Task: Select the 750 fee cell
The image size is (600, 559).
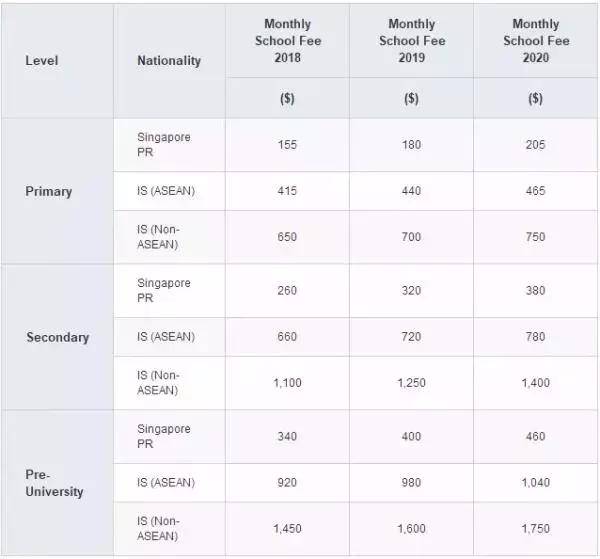Action: point(535,237)
